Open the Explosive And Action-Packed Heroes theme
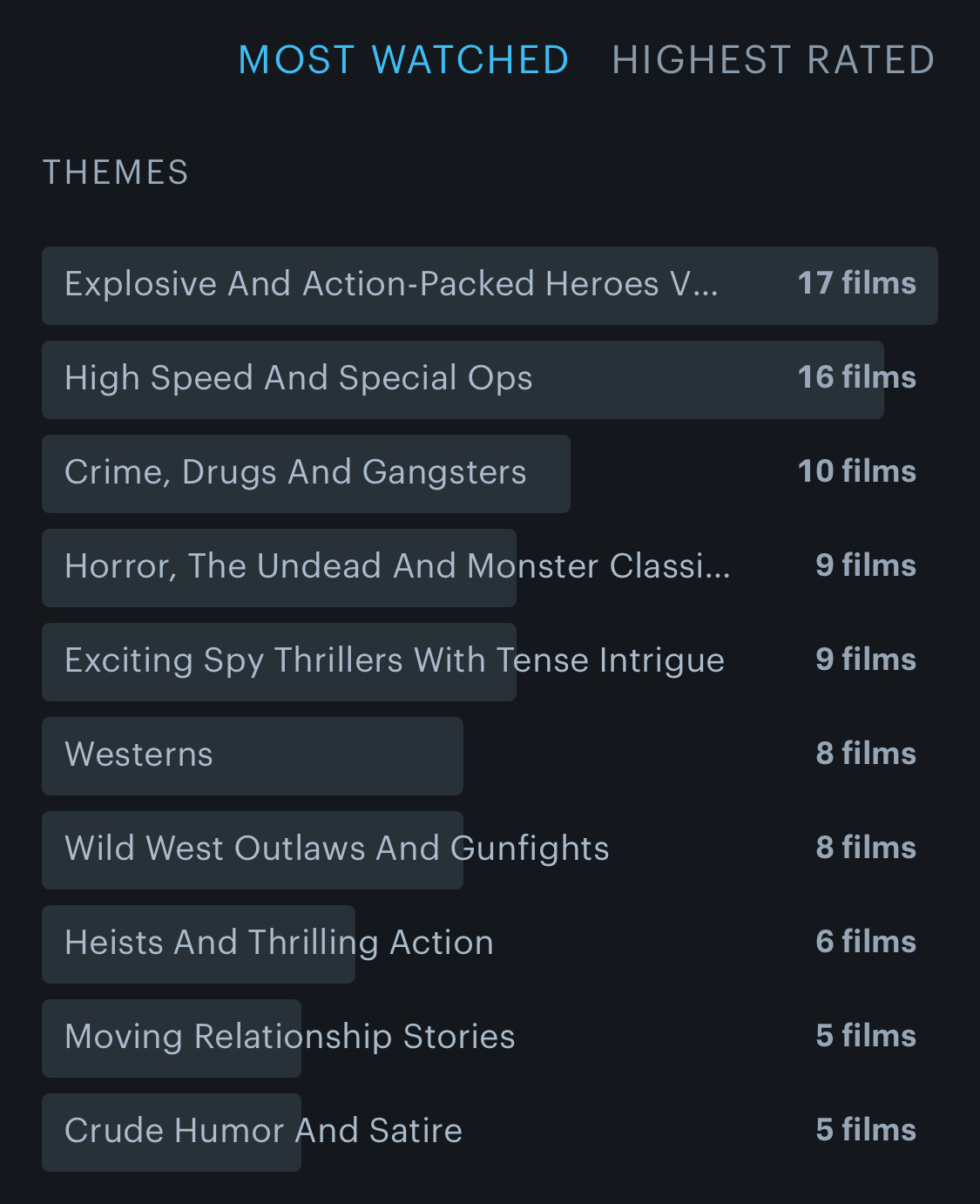This screenshot has height=1204, width=980. click(x=391, y=285)
